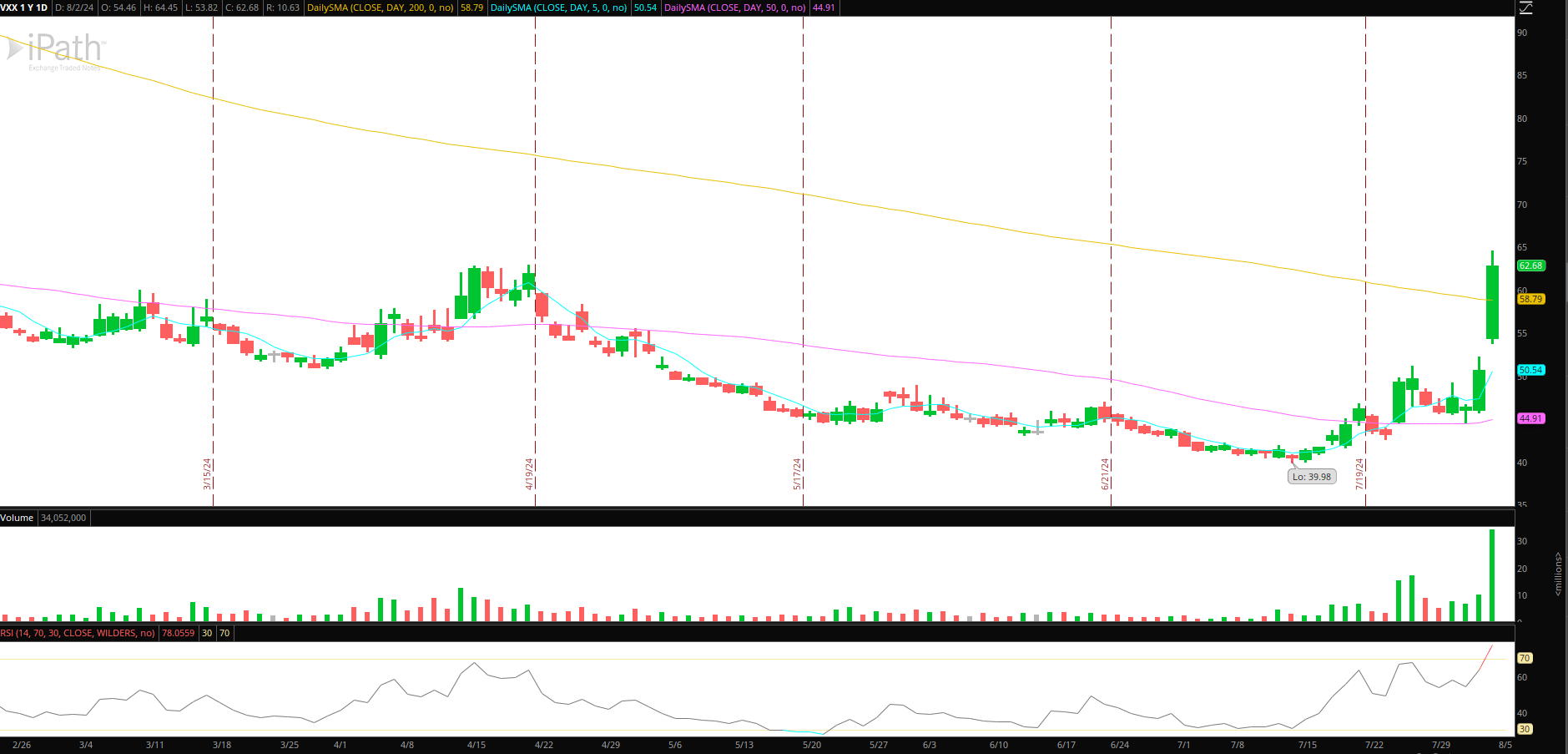Click the large green 8/2 candlestick

tap(1492, 301)
